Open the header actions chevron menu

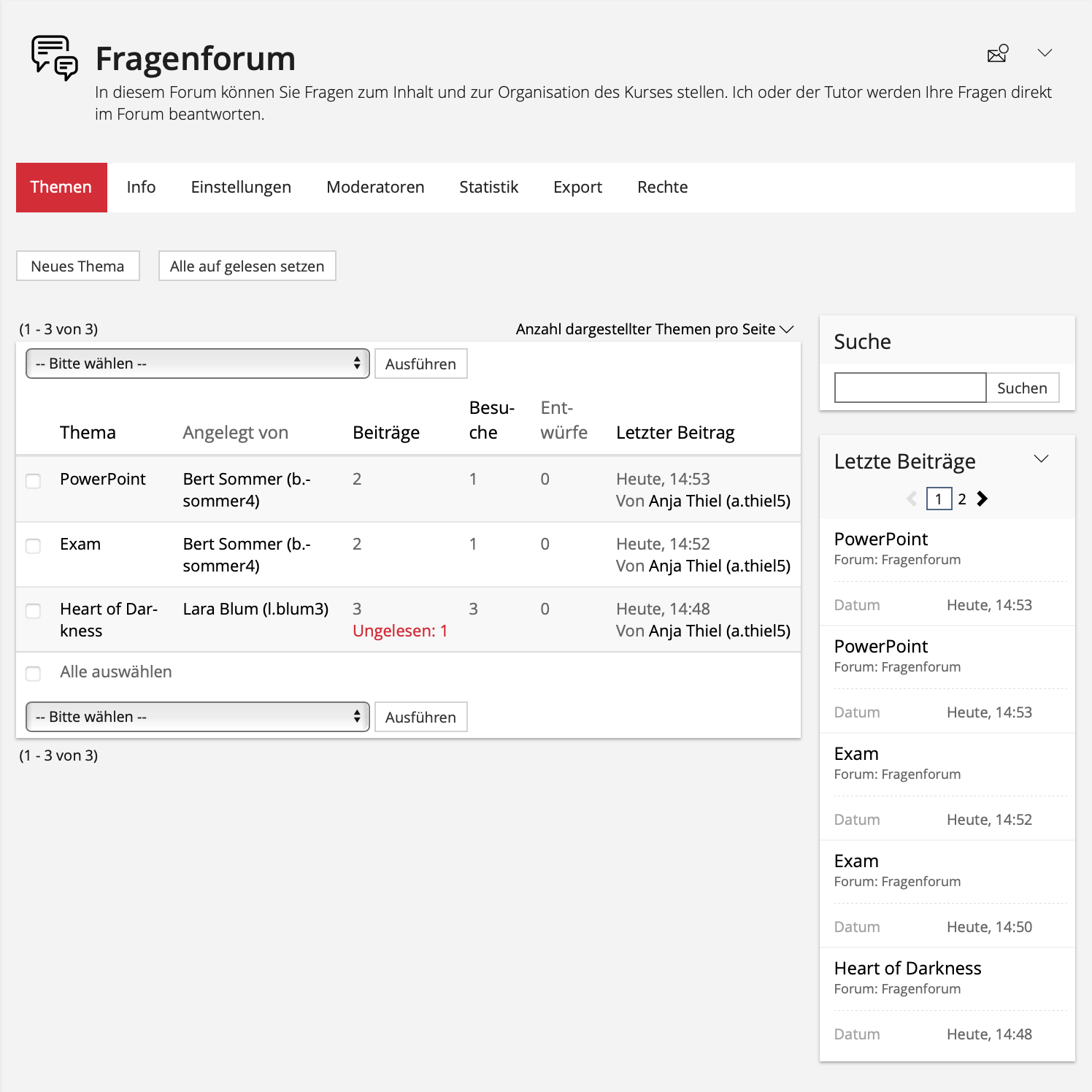pos(1045,53)
